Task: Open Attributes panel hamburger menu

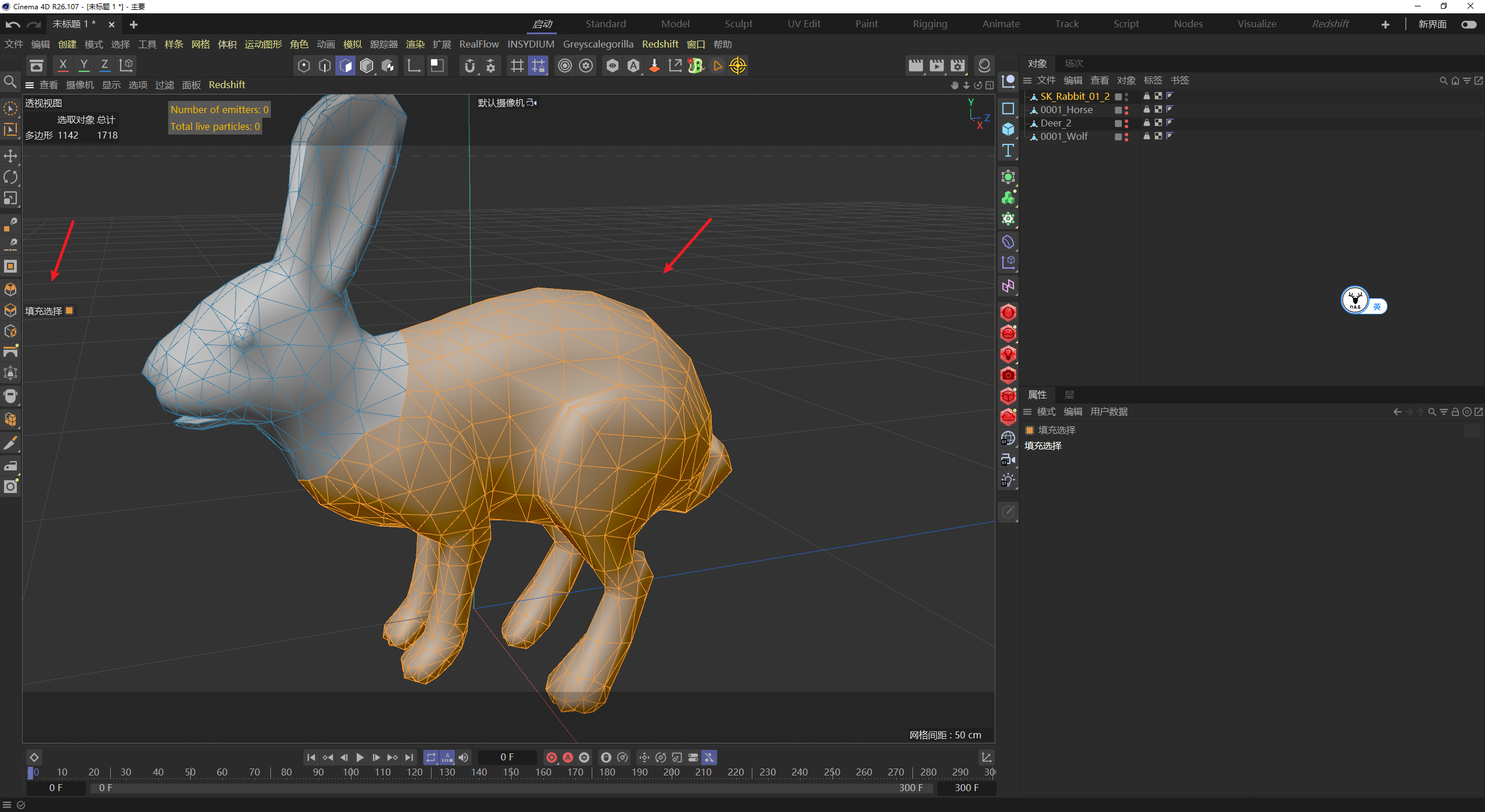Action: click(1027, 412)
